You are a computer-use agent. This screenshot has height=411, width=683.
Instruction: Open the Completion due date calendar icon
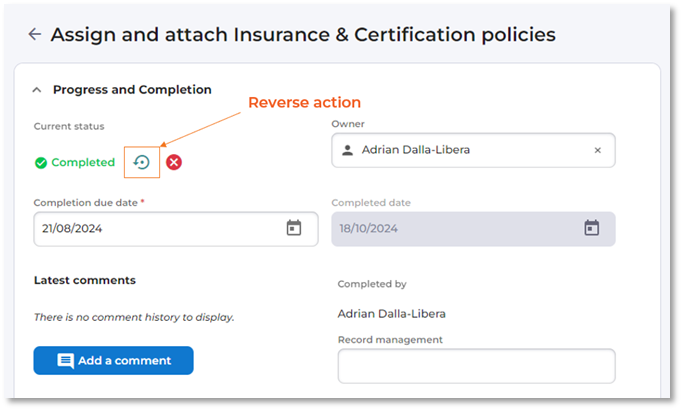(x=293, y=228)
